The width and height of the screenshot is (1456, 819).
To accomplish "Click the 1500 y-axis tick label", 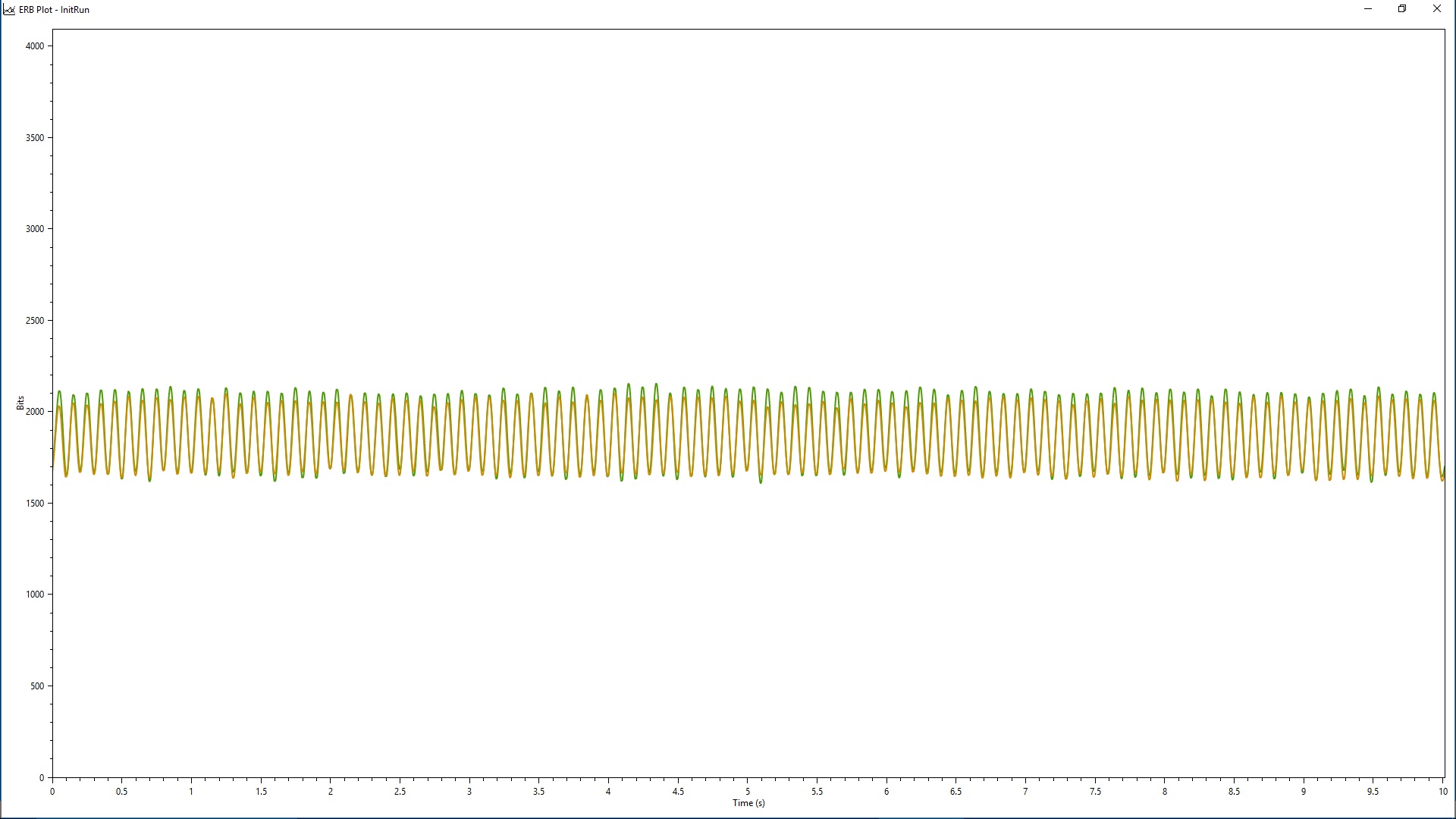I will pos(35,504).
